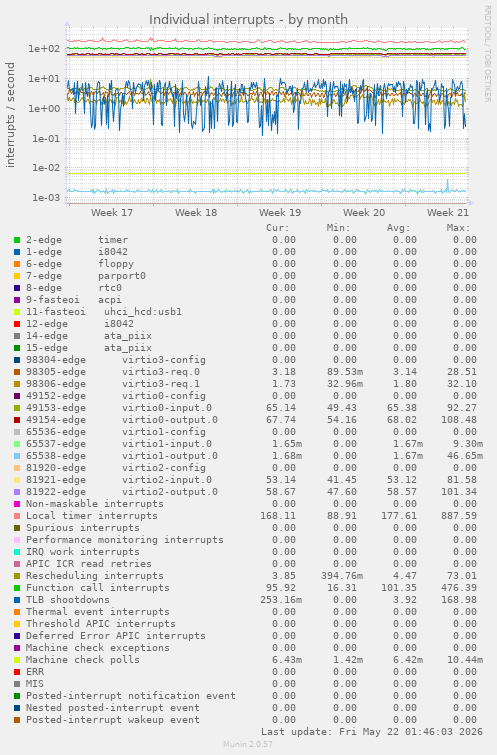Click the pink swatch for Local timer interrupts
This screenshot has height=755, width=497.
17,516
